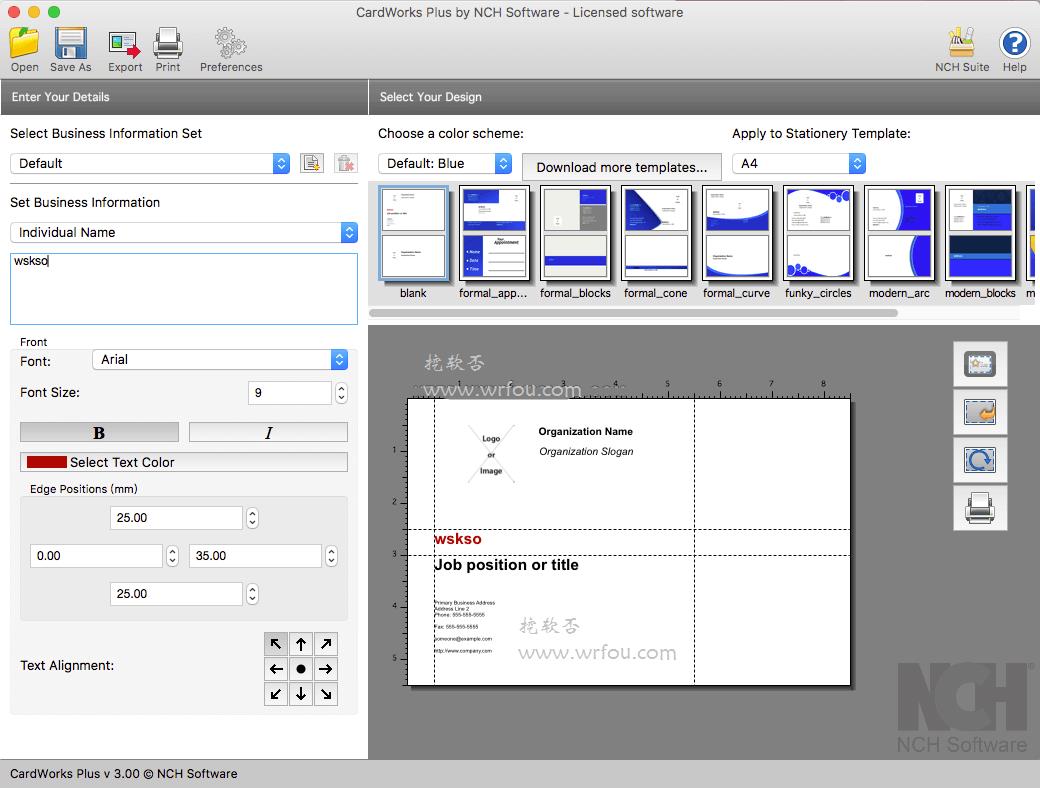Toggle Italic text formatting

(268, 432)
